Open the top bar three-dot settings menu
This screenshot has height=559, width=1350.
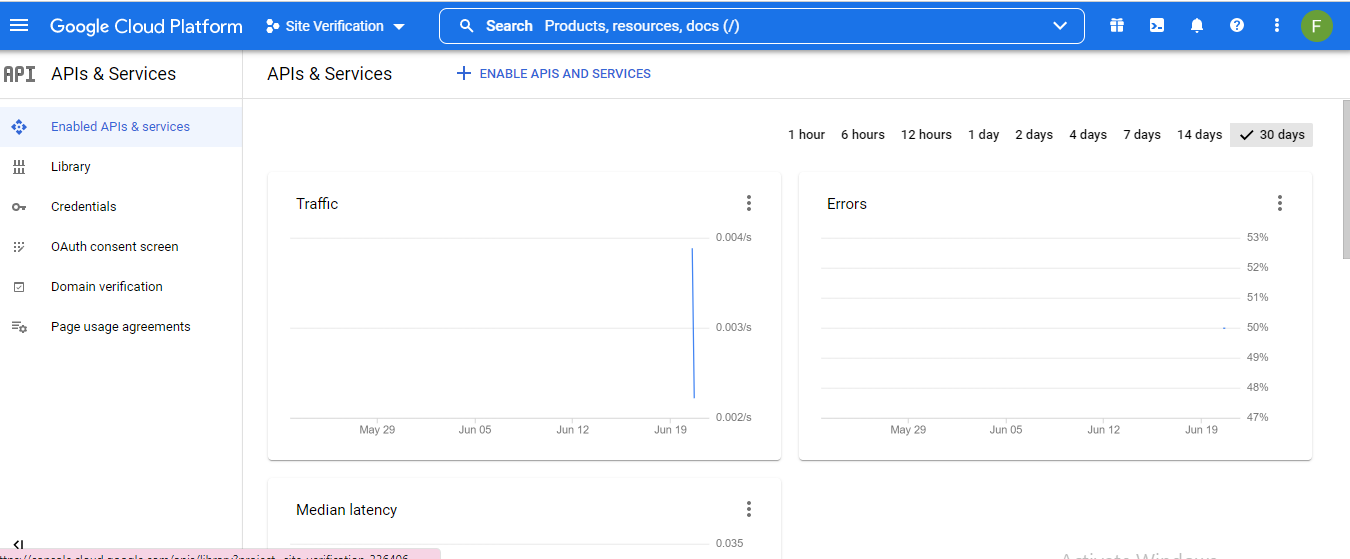(x=1277, y=26)
